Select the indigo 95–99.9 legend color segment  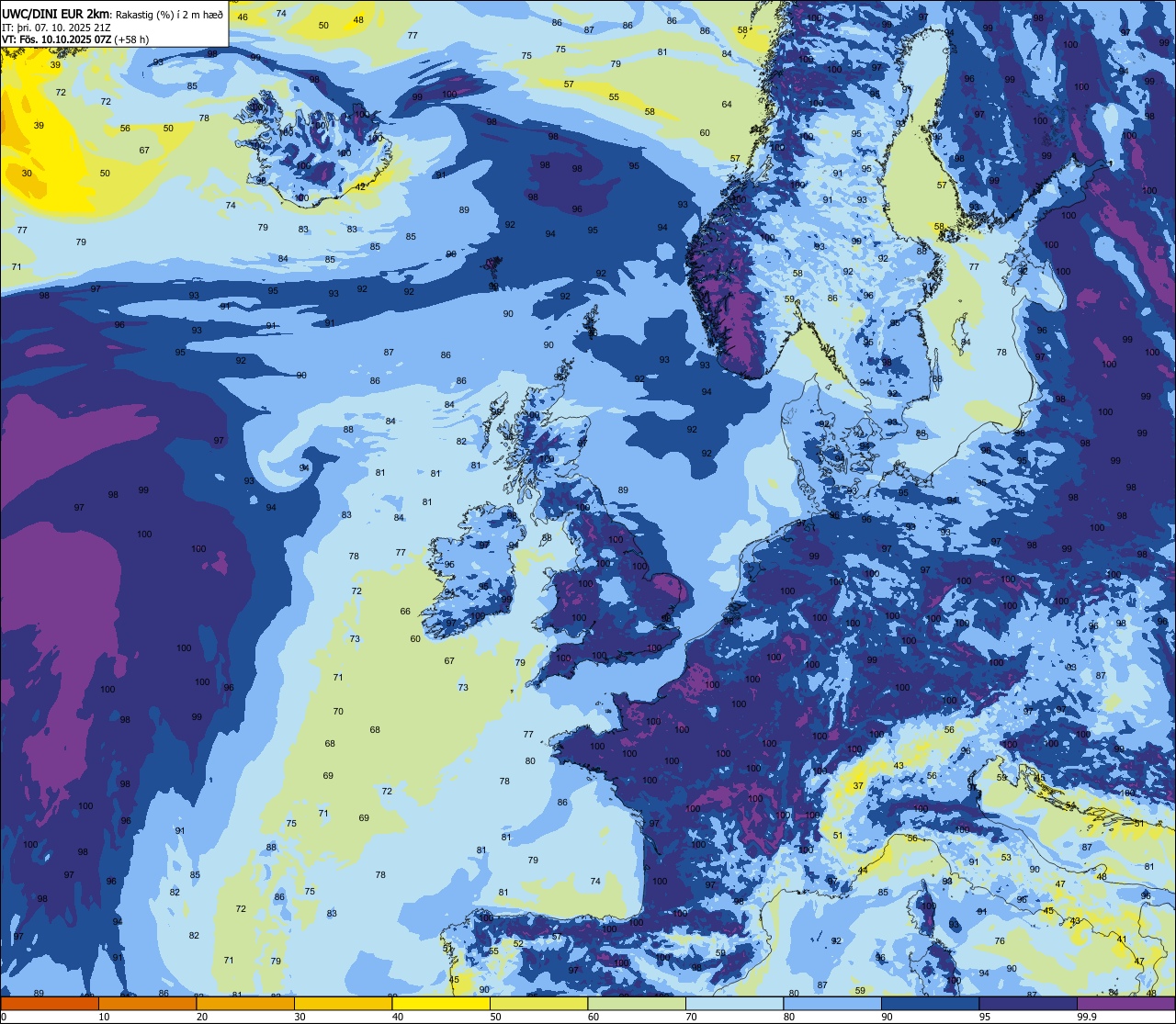click(1029, 1003)
